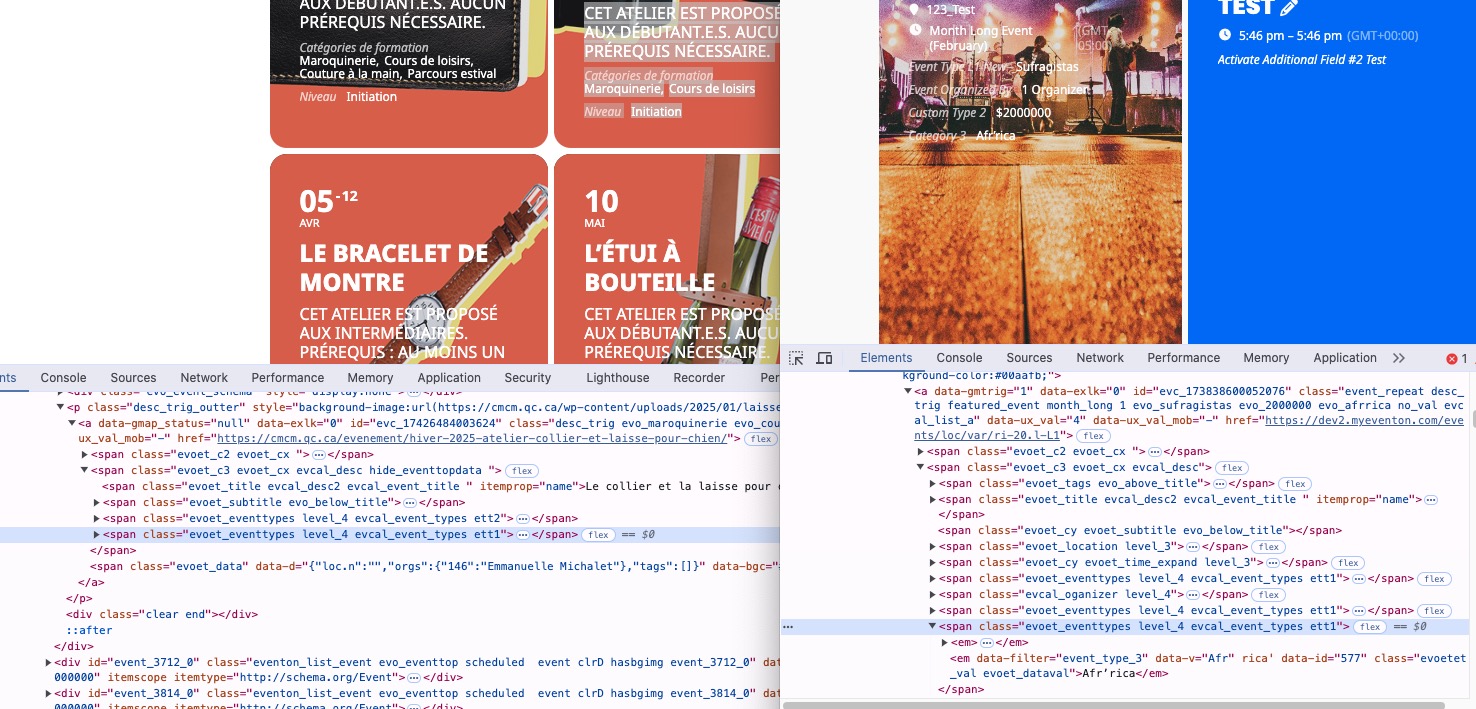Click the highlighted Initiation level label
Viewport: 1476px width, 709px height.
(x=656, y=112)
